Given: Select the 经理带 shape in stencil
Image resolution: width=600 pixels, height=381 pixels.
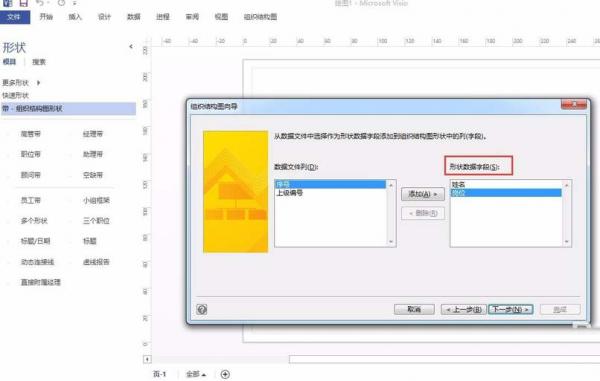Looking at the screenshot, I should pos(93,134).
